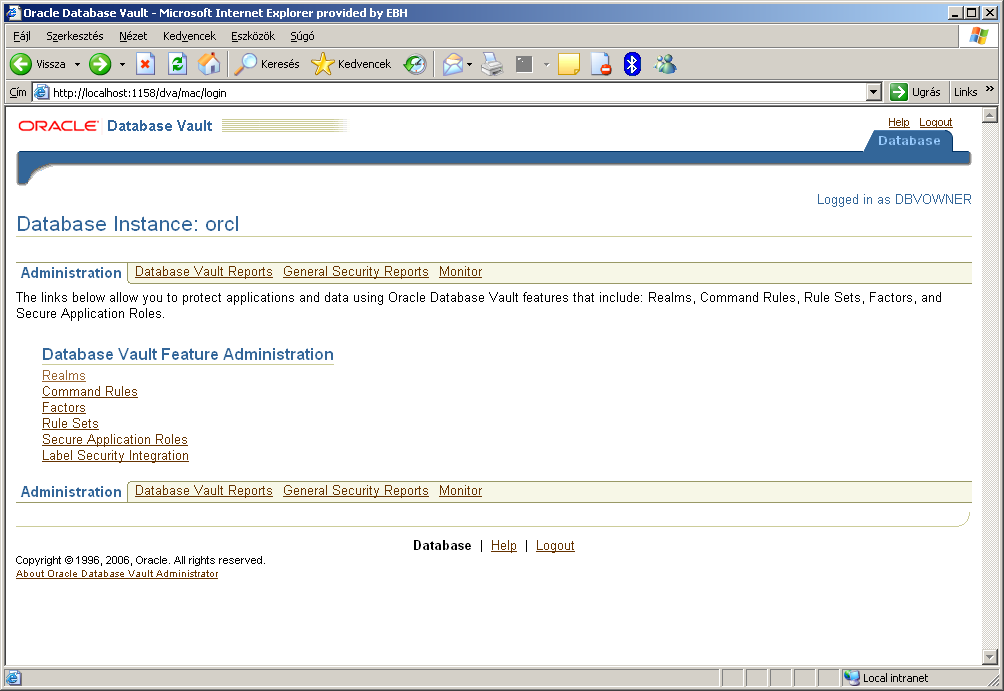Open About Oracle Database Vault Administrator
Image resolution: width=1004 pixels, height=691 pixels.
(117, 574)
